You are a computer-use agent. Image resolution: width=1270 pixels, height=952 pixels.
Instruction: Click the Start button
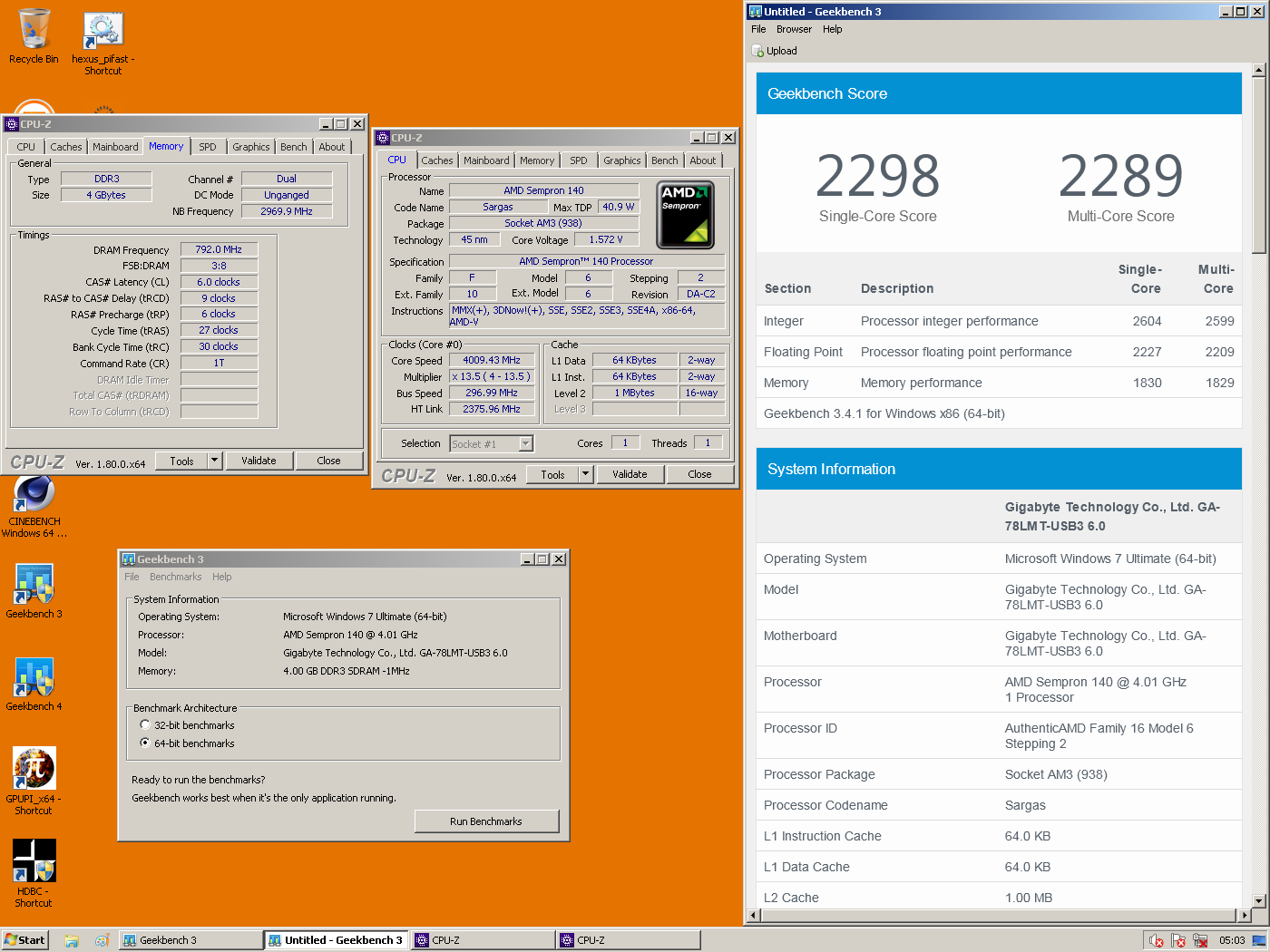click(24, 940)
